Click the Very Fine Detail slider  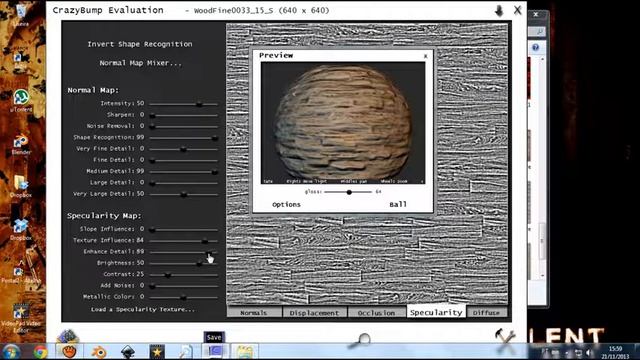(183, 149)
